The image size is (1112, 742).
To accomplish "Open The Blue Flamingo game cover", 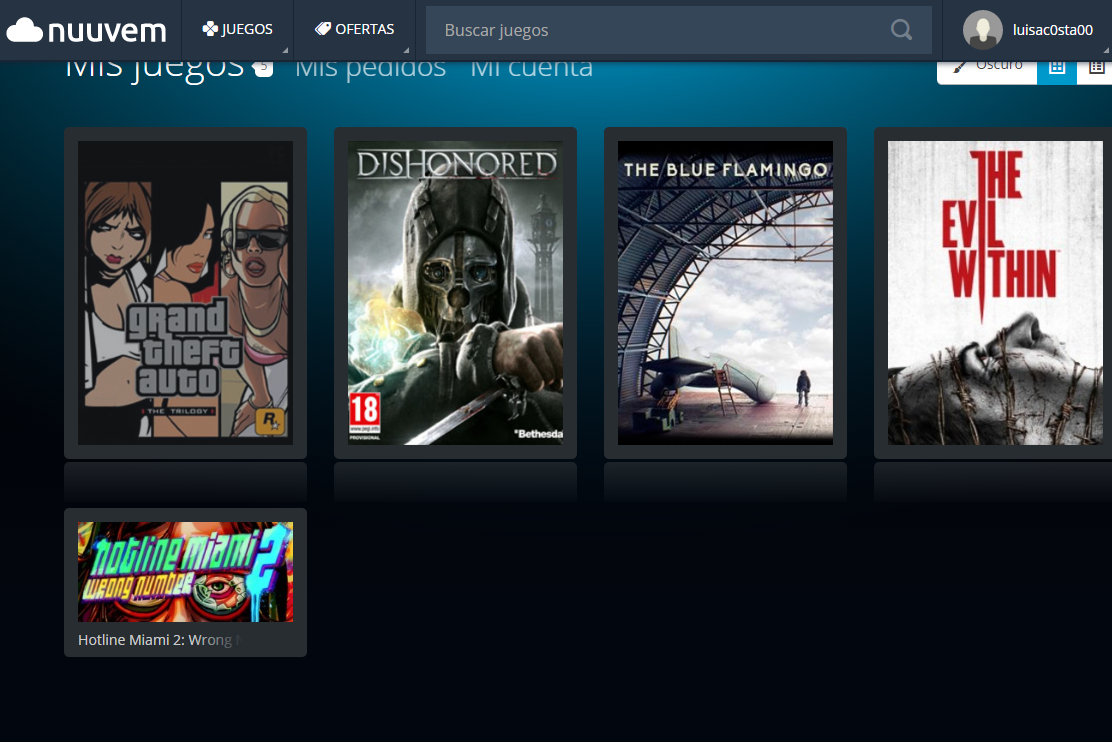I will pyautogui.click(x=725, y=293).
